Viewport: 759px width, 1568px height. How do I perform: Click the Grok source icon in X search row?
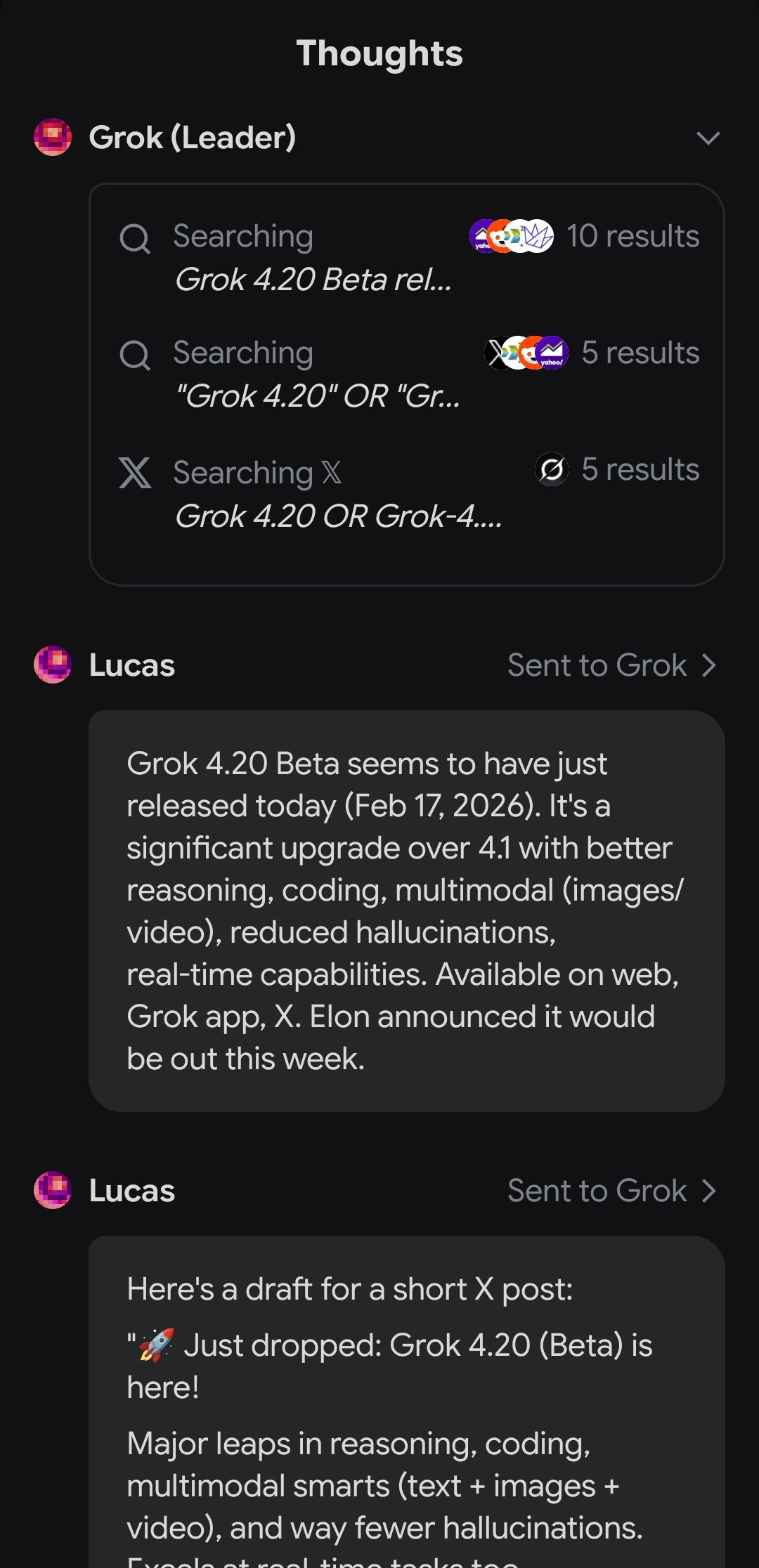click(552, 469)
